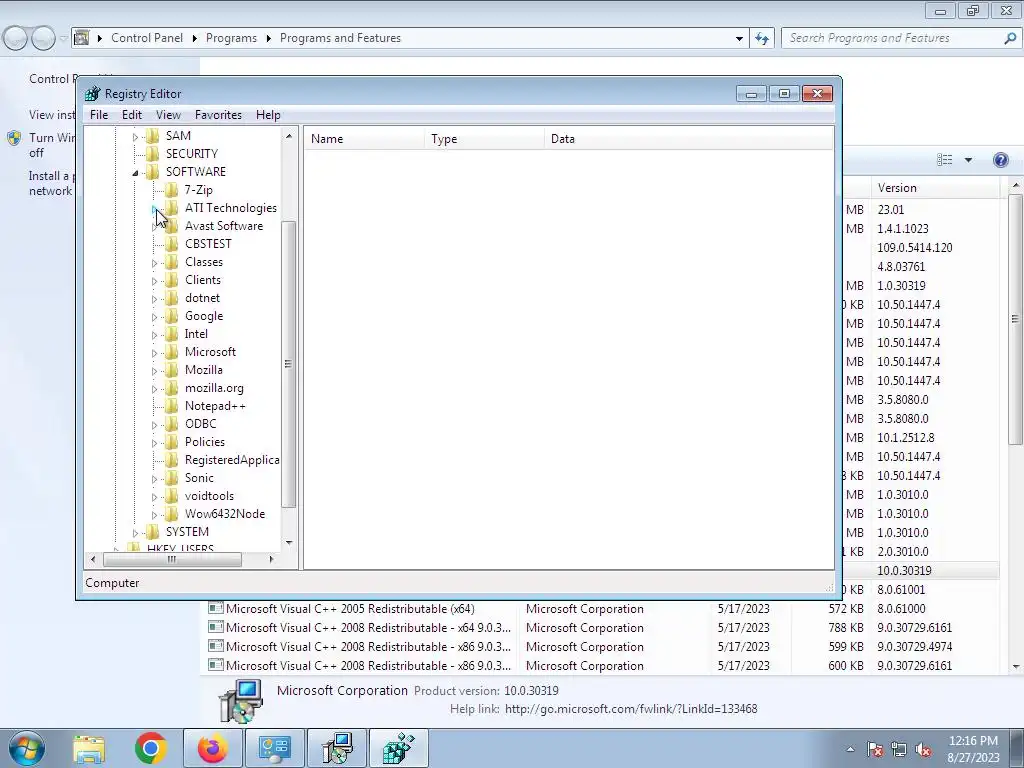Launch Firefox from the taskbar
Image resolution: width=1024 pixels, height=768 pixels.
[x=212, y=748]
